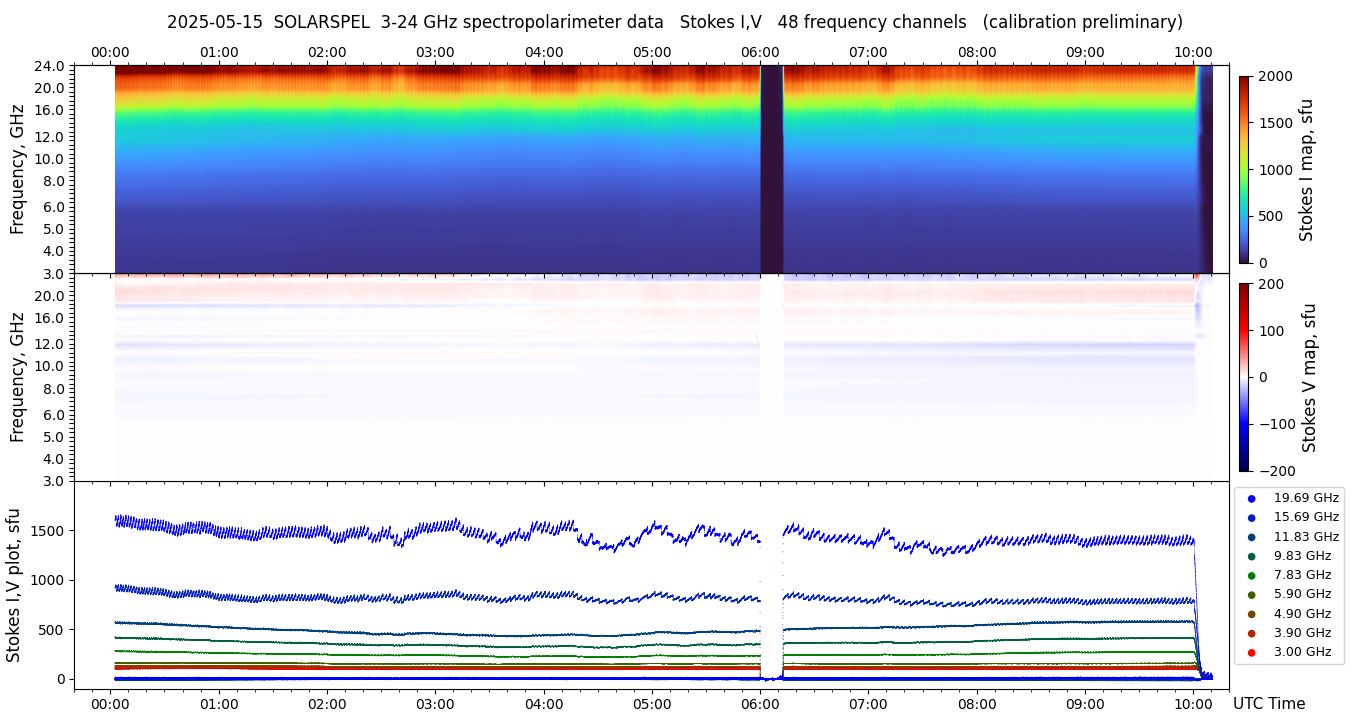Click the 15.69 GHz legend marker dot

[1251, 517]
